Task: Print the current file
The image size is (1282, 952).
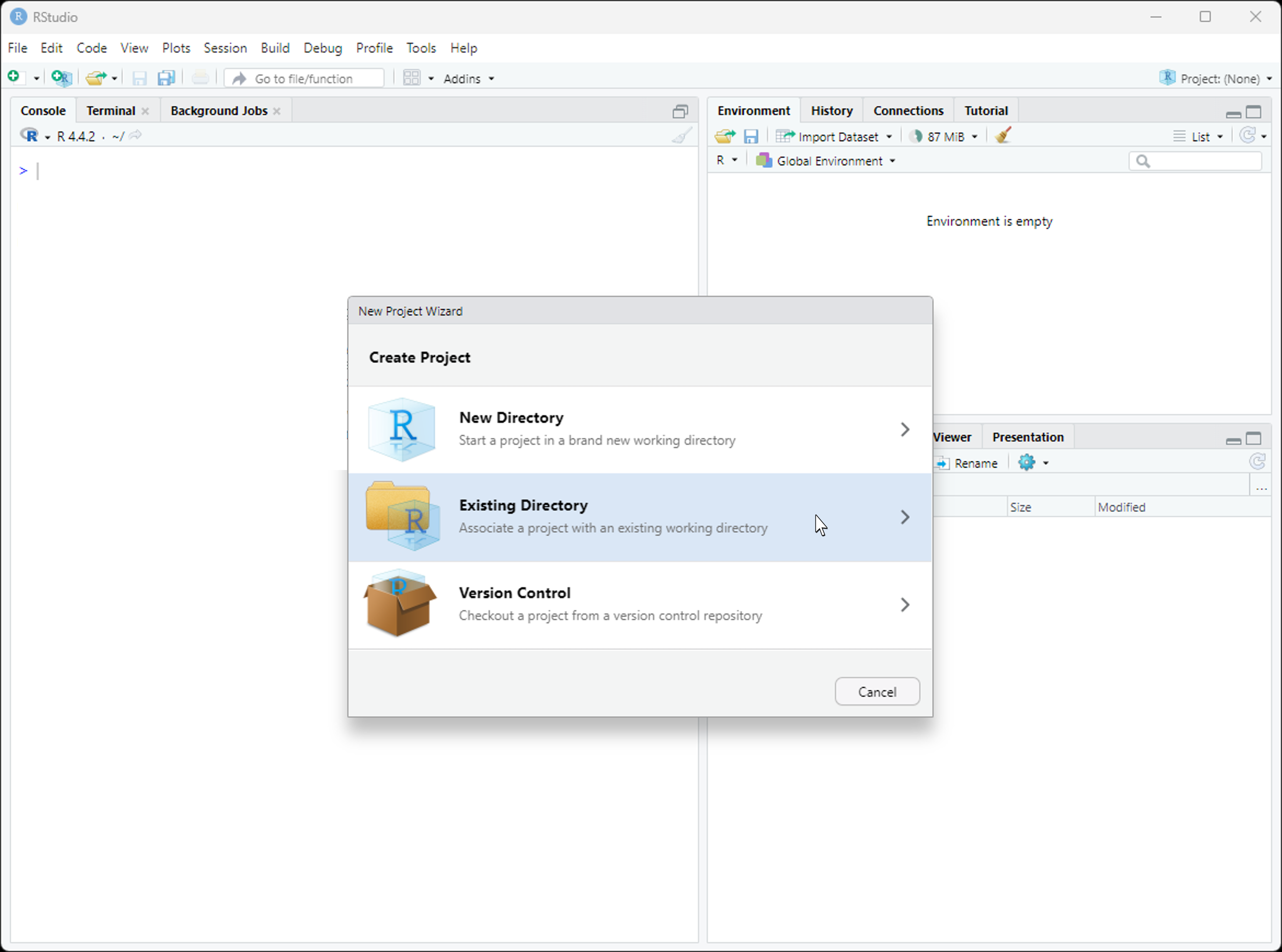Action: (200, 78)
